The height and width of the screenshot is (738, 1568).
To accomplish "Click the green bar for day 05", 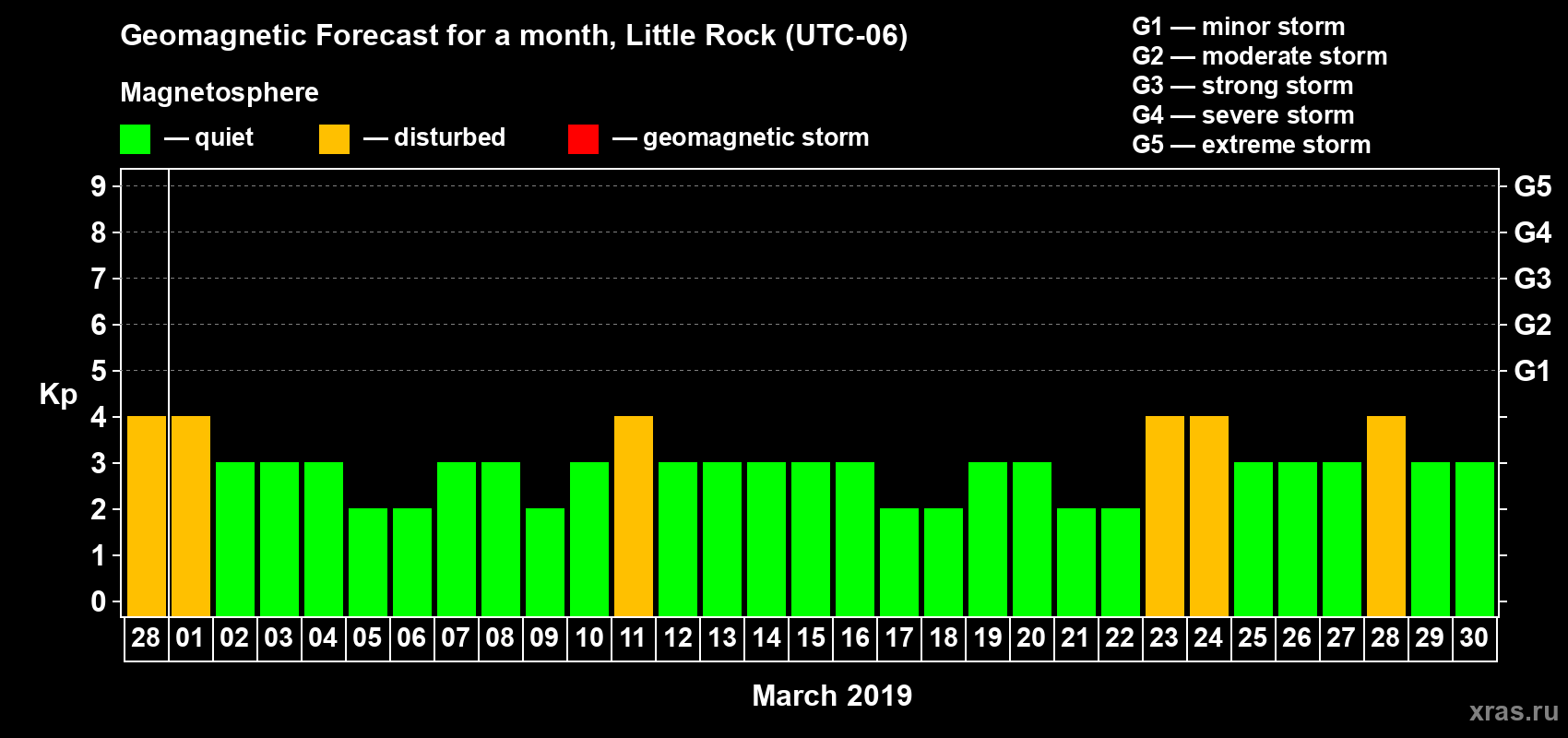I will pos(368,562).
